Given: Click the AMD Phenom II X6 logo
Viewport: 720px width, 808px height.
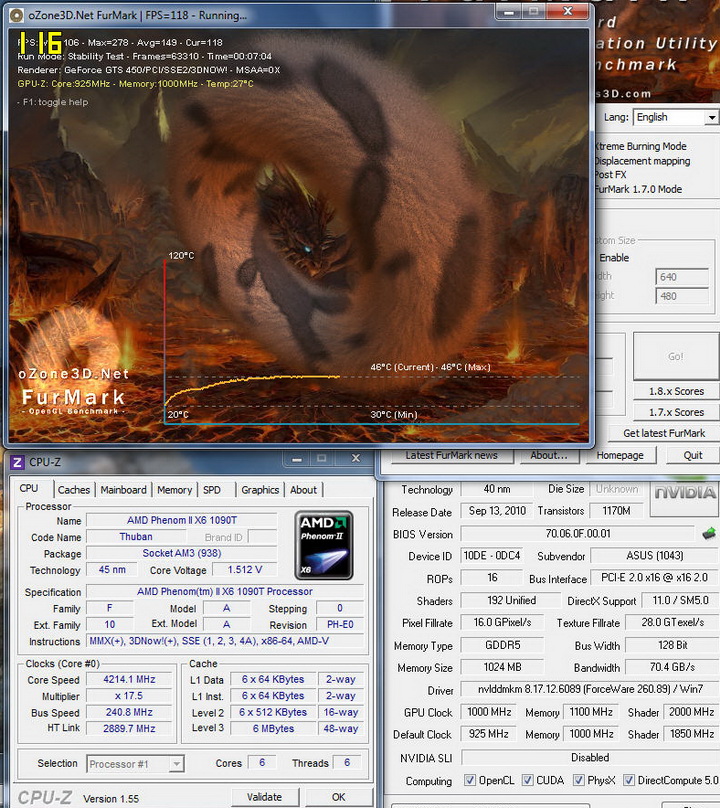Looking at the screenshot, I should (x=324, y=545).
